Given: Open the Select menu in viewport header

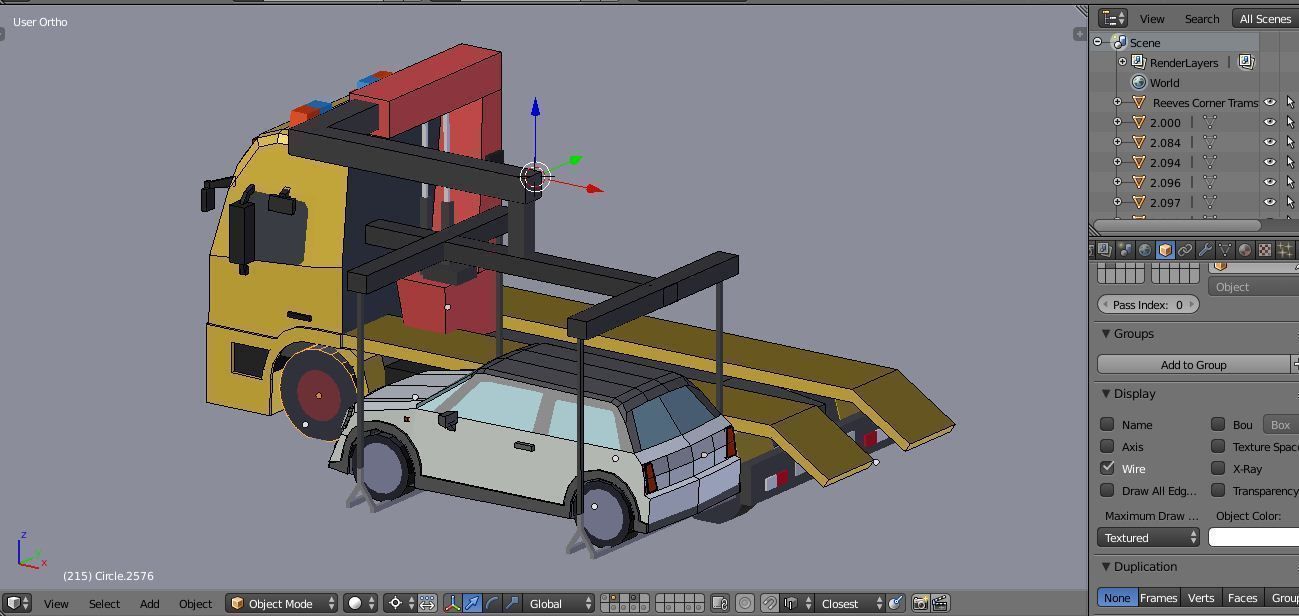Looking at the screenshot, I should [x=104, y=604].
